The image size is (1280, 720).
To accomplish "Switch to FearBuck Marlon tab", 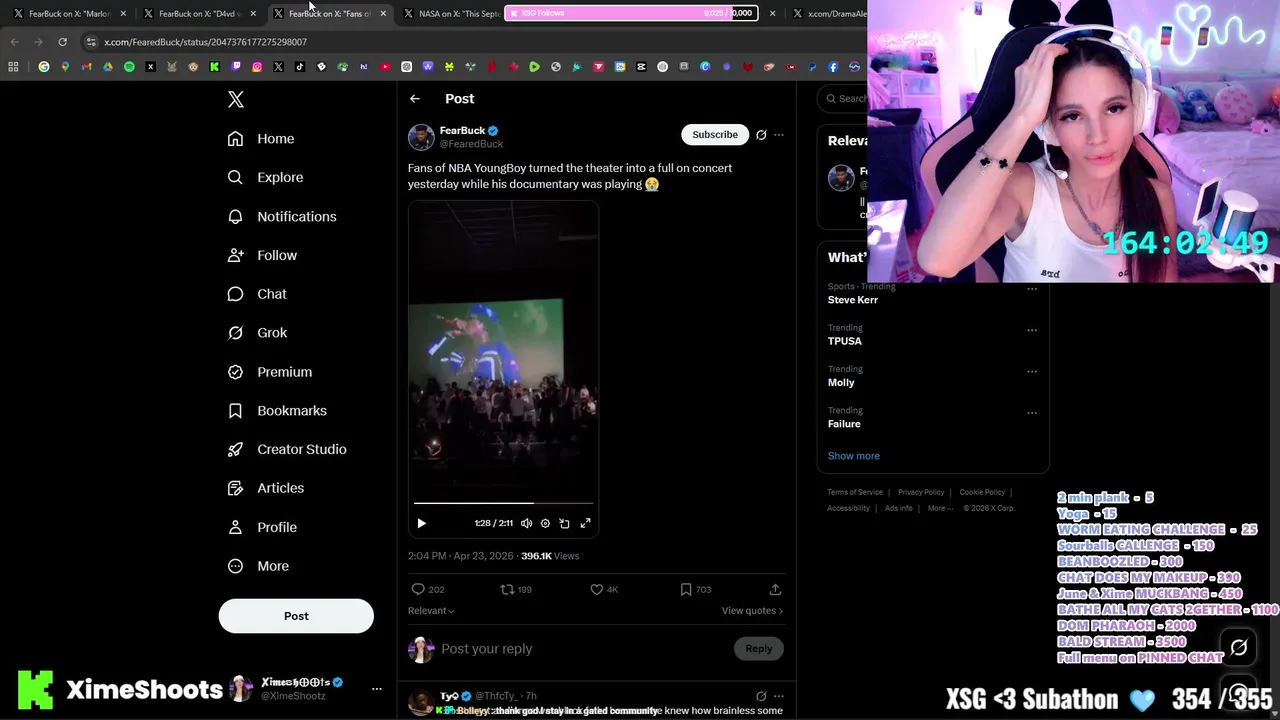I will point(70,13).
